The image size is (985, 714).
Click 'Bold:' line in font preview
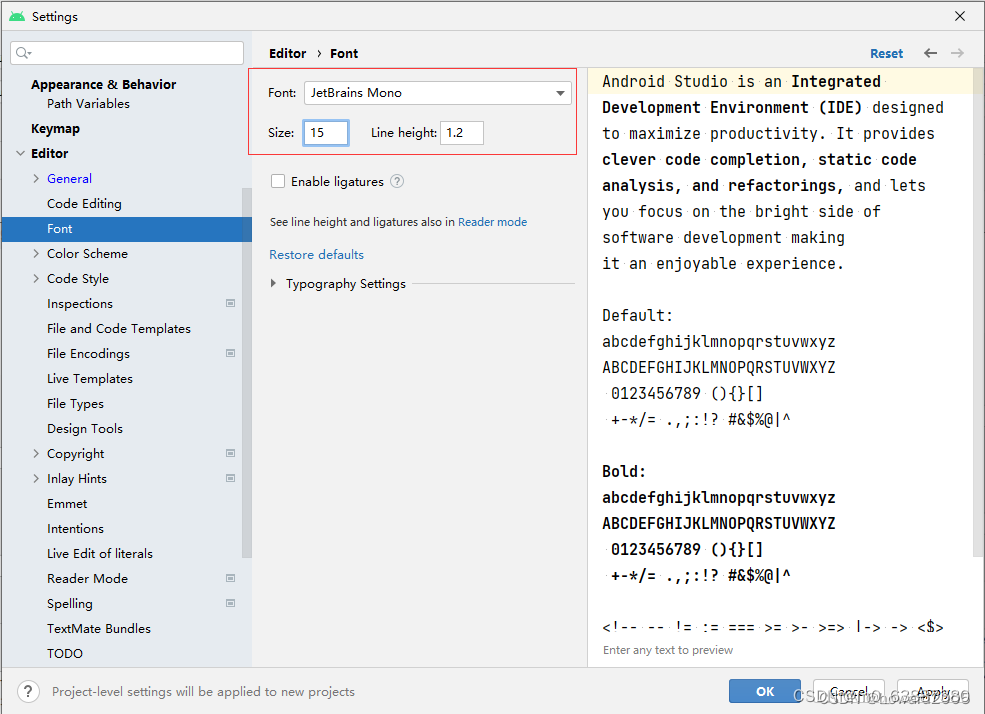pyautogui.click(x=624, y=471)
